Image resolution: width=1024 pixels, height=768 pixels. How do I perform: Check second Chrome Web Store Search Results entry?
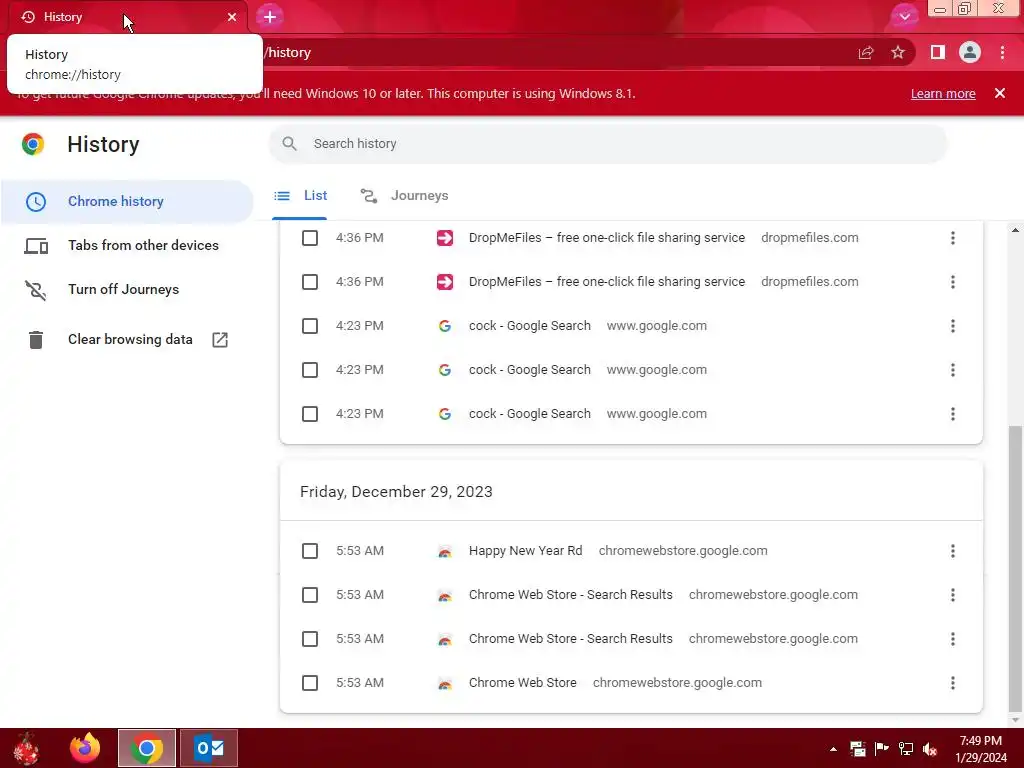point(310,639)
